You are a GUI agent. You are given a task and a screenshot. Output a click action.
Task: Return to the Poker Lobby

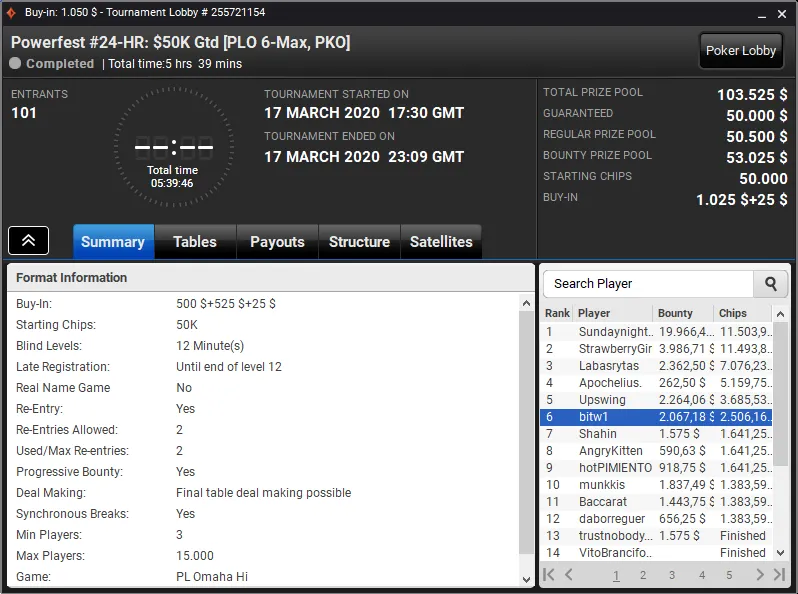pos(740,51)
